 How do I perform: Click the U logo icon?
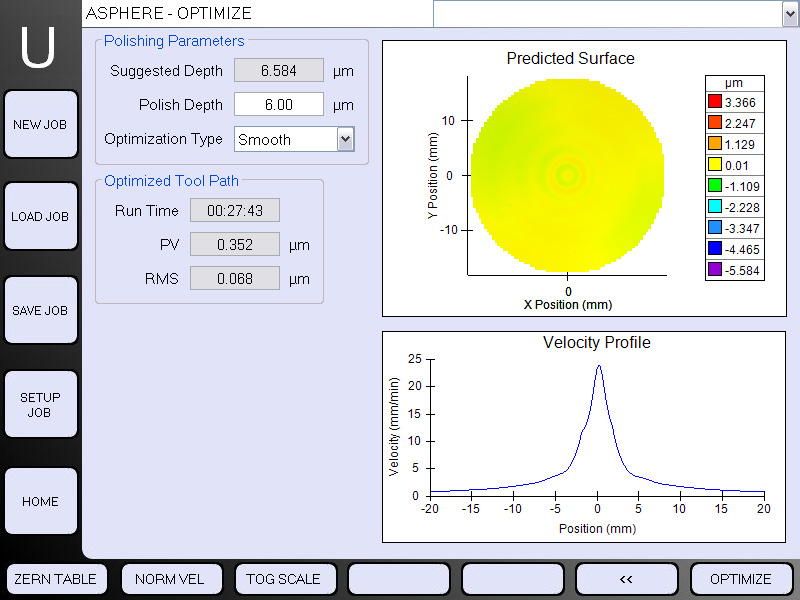(x=39, y=46)
